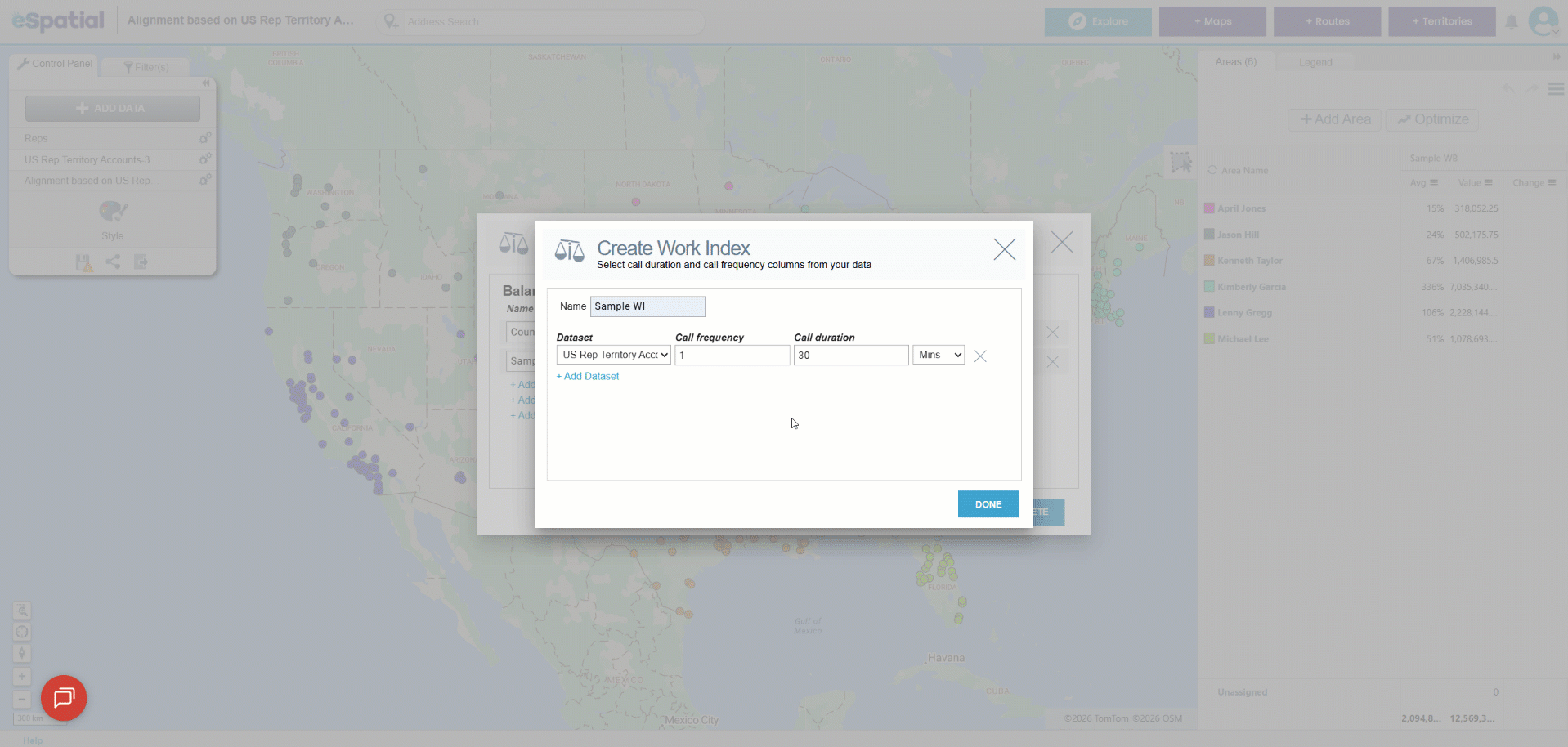Click the + Routes button

click(x=1327, y=21)
